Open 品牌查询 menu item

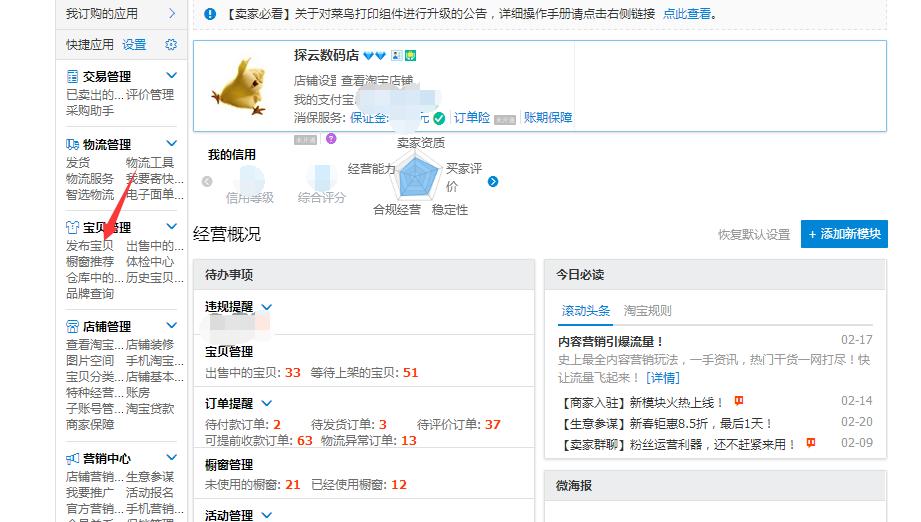pyautogui.click(x=90, y=294)
